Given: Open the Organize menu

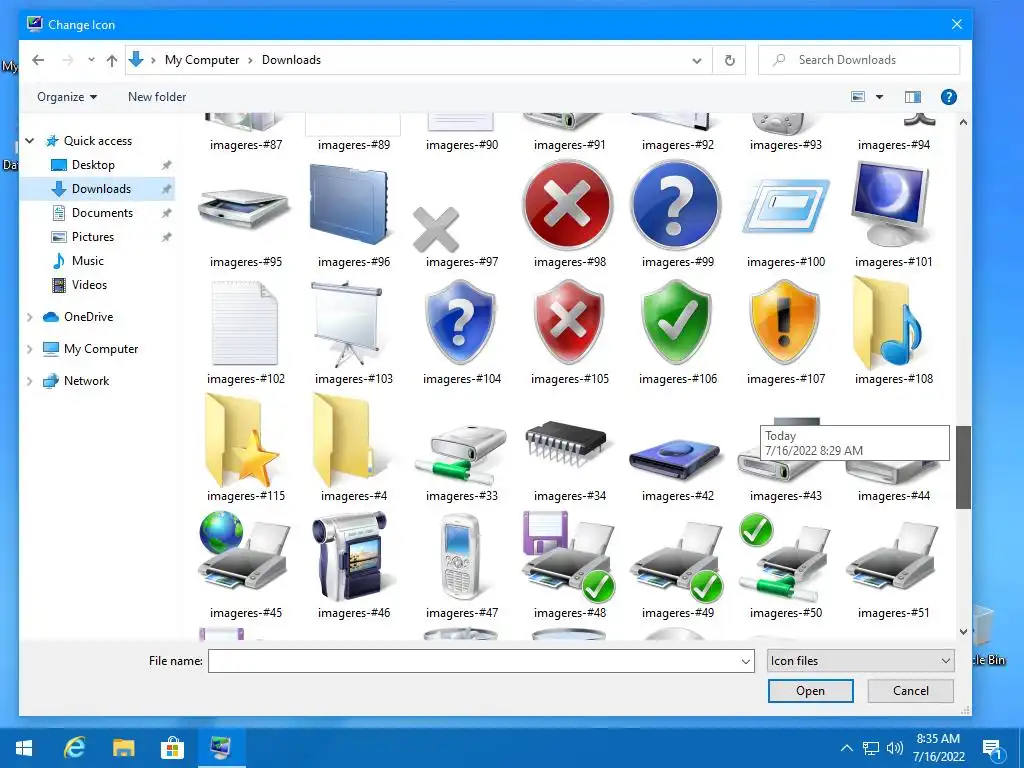Looking at the screenshot, I should (67, 97).
